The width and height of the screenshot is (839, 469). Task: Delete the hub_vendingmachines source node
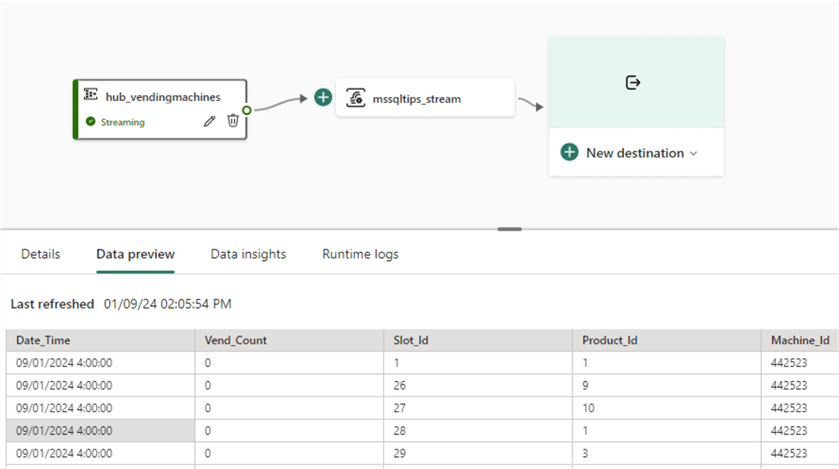pos(233,121)
